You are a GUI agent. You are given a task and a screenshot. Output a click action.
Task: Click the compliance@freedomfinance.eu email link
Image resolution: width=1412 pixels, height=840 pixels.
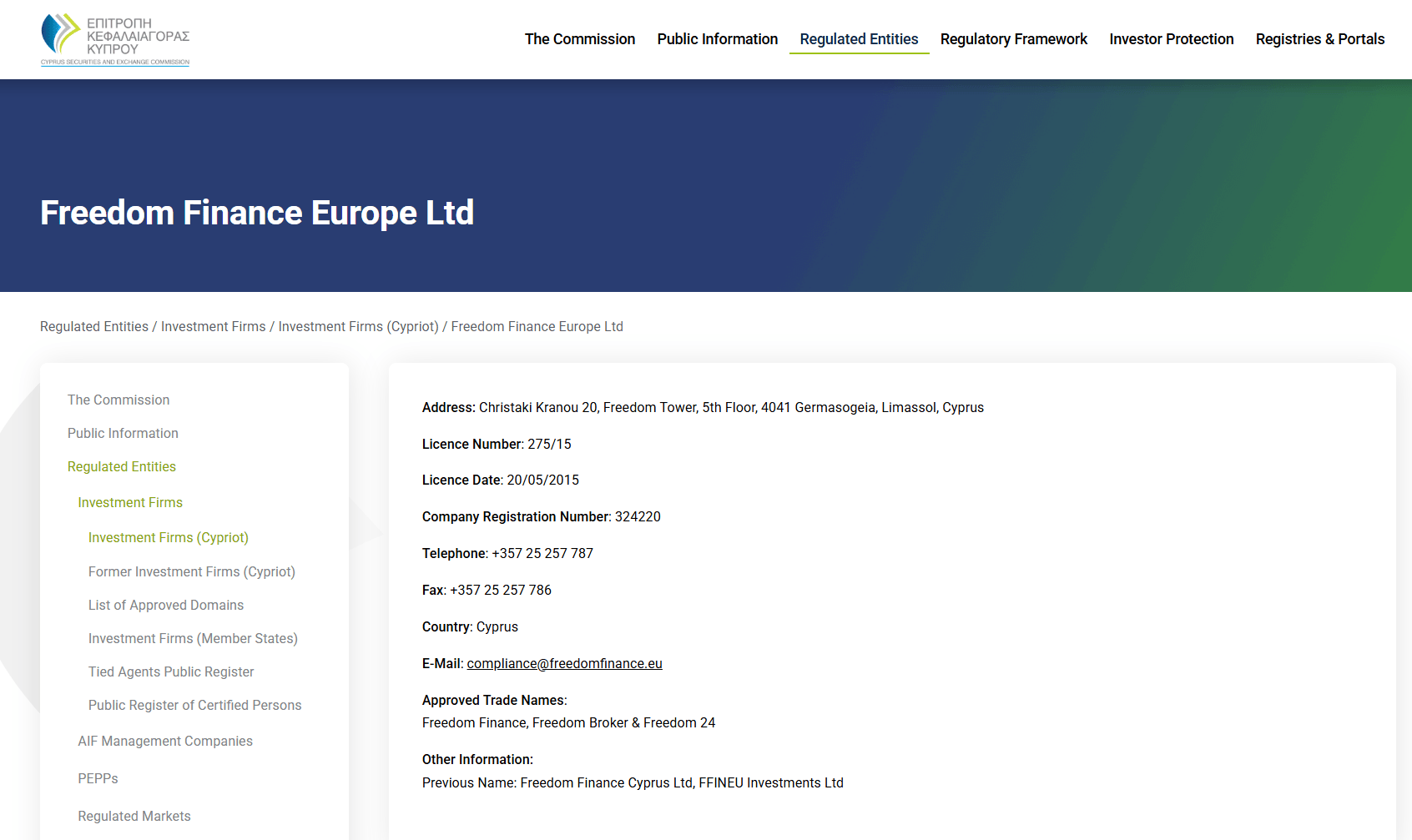(565, 664)
